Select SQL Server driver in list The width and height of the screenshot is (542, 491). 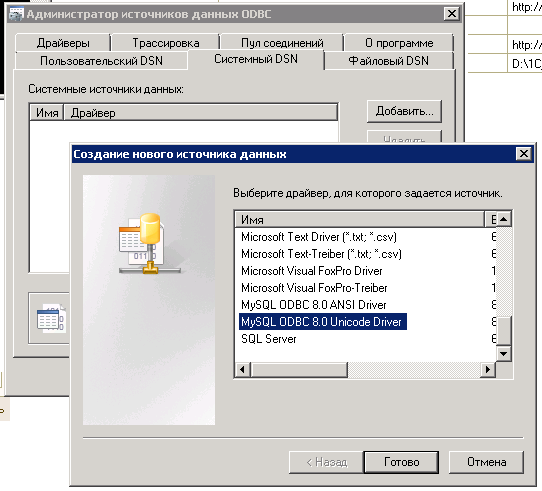point(269,339)
